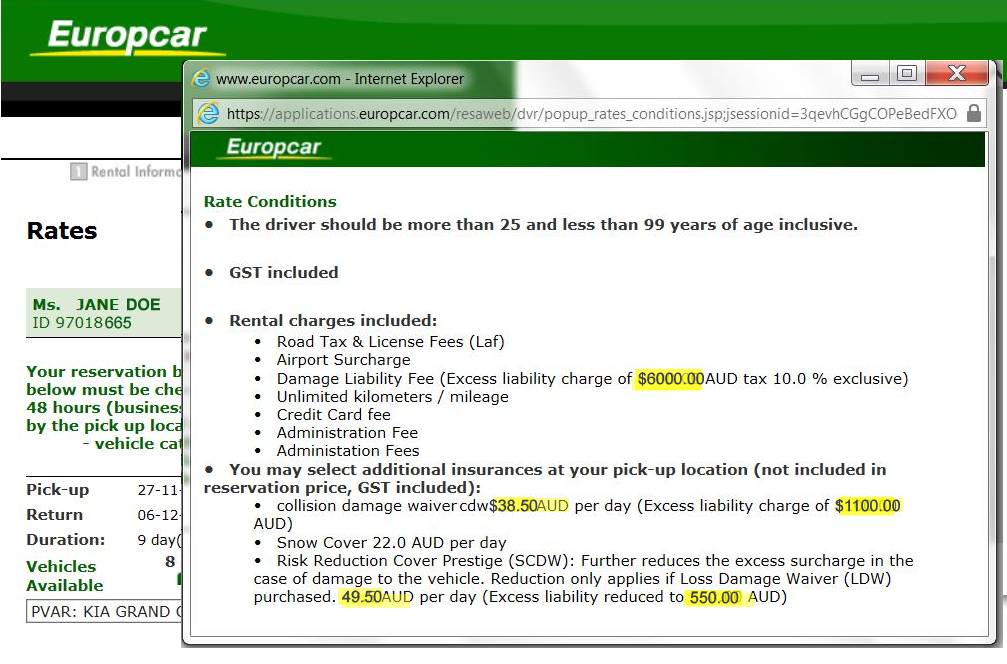Click the Europcar logo inside the popup window
The width and height of the screenshot is (1007, 664).
click(x=273, y=148)
